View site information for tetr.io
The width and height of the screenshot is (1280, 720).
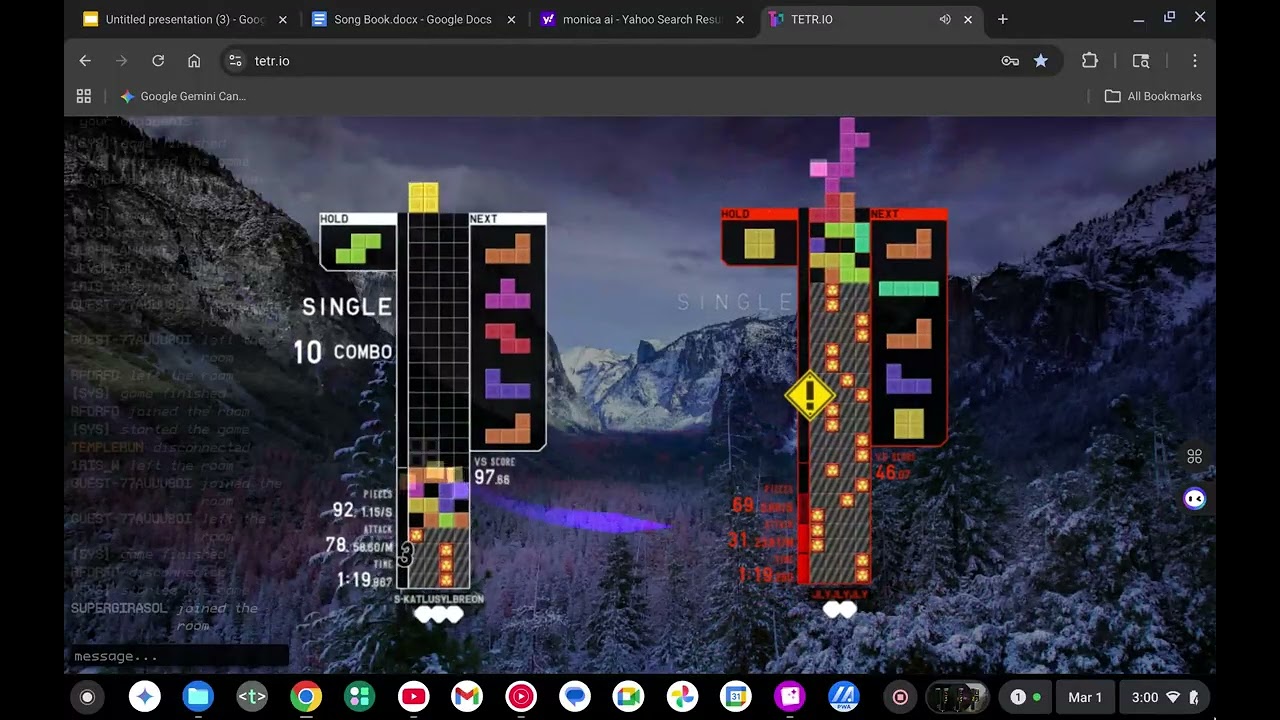[x=235, y=61]
